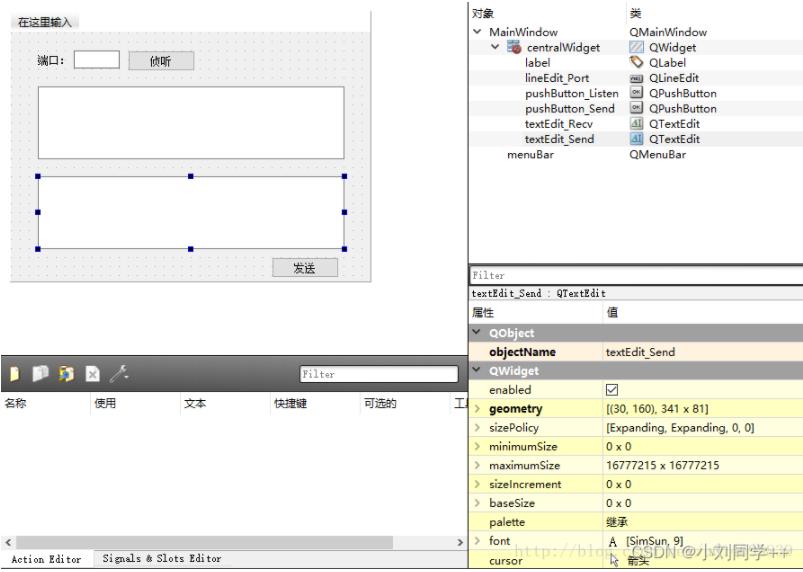Select textEdit_Send in object tree
Viewport: 803px width, 572px height.
click(x=559, y=139)
